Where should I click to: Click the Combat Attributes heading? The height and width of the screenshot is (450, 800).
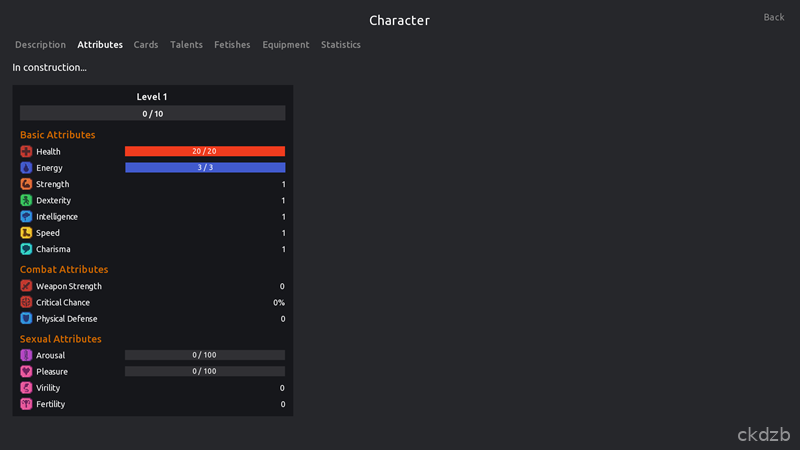point(64,269)
